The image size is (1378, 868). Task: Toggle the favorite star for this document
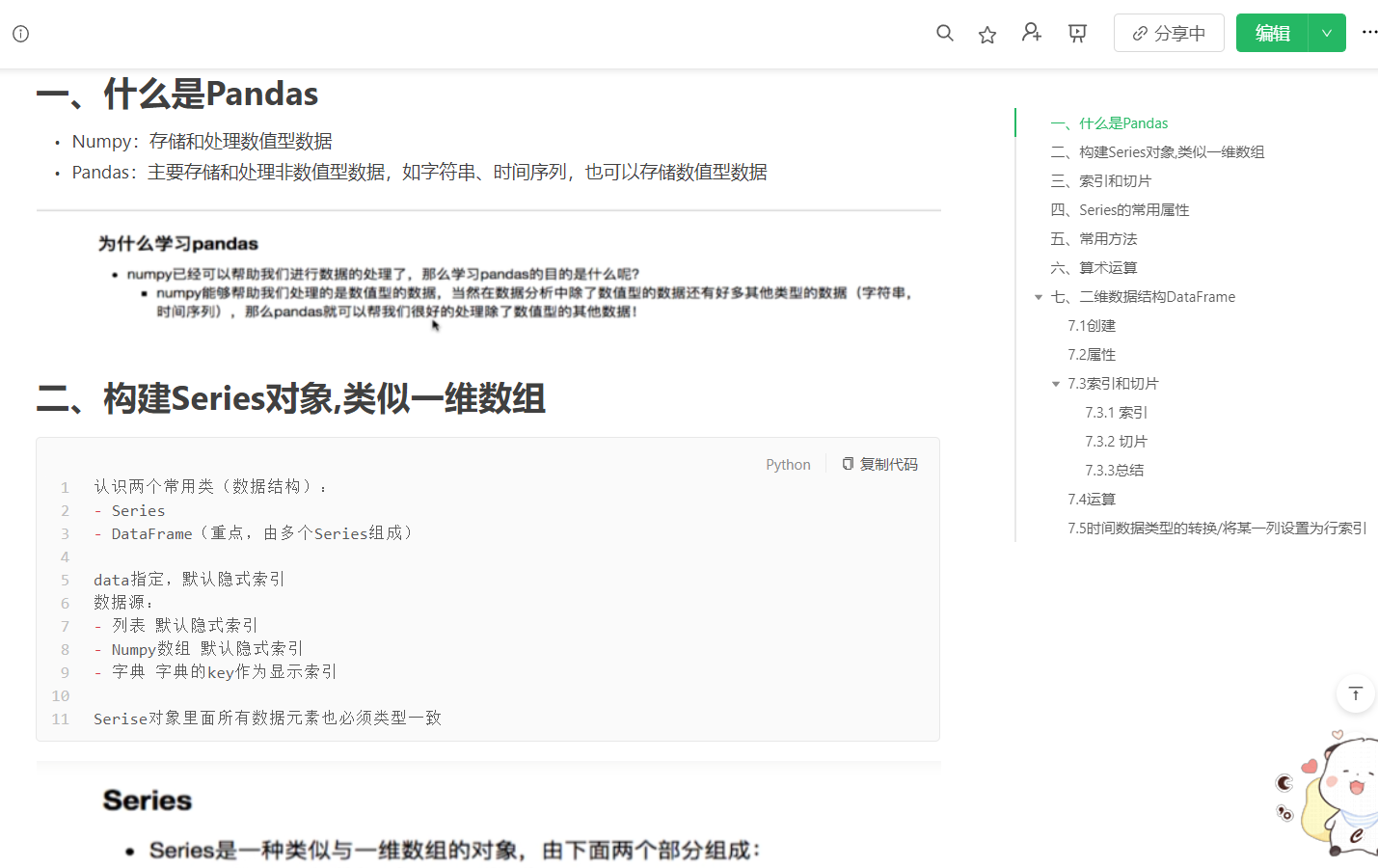[986, 33]
